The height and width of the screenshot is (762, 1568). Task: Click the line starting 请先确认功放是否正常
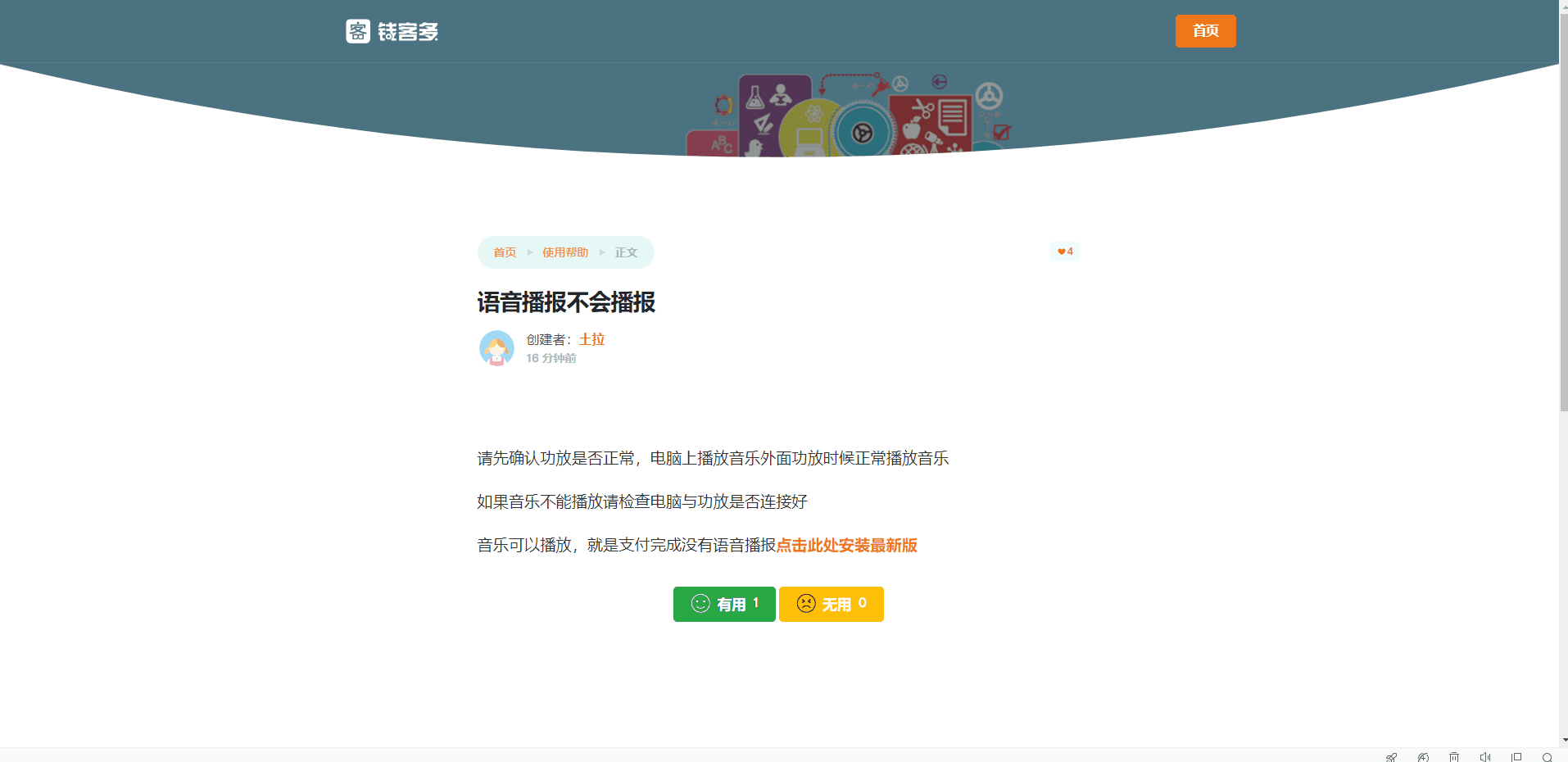[x=713, y=458]
